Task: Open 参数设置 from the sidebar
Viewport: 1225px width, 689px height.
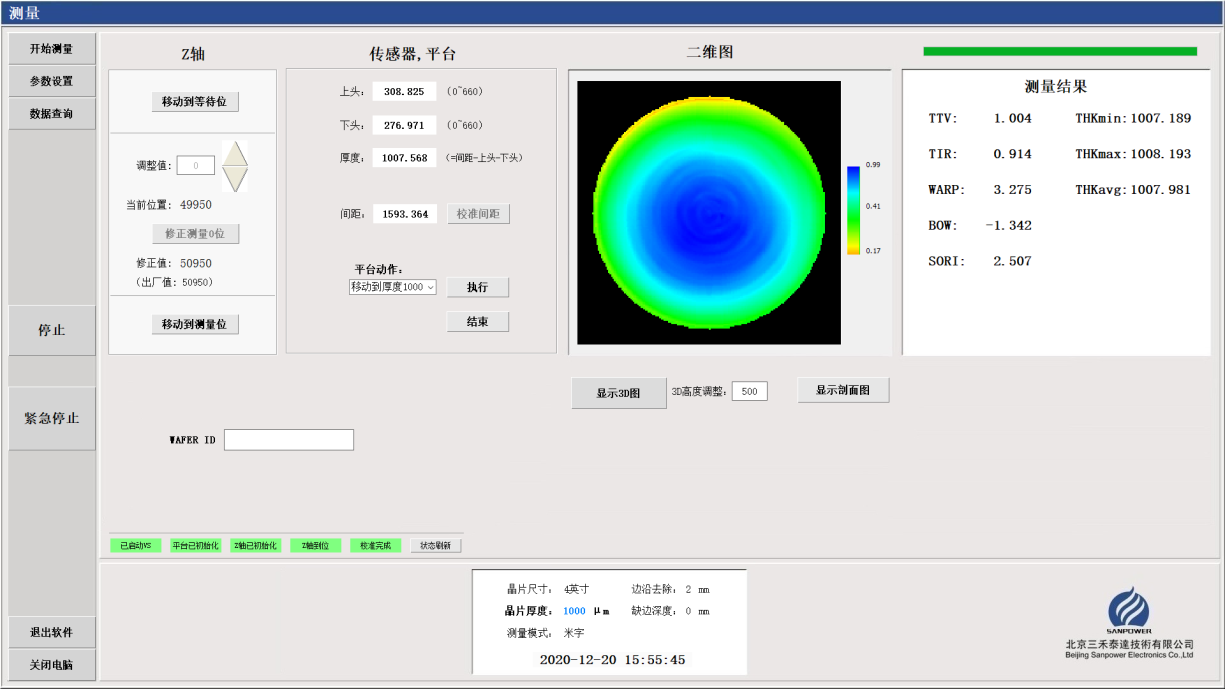Action: (52, 81)
